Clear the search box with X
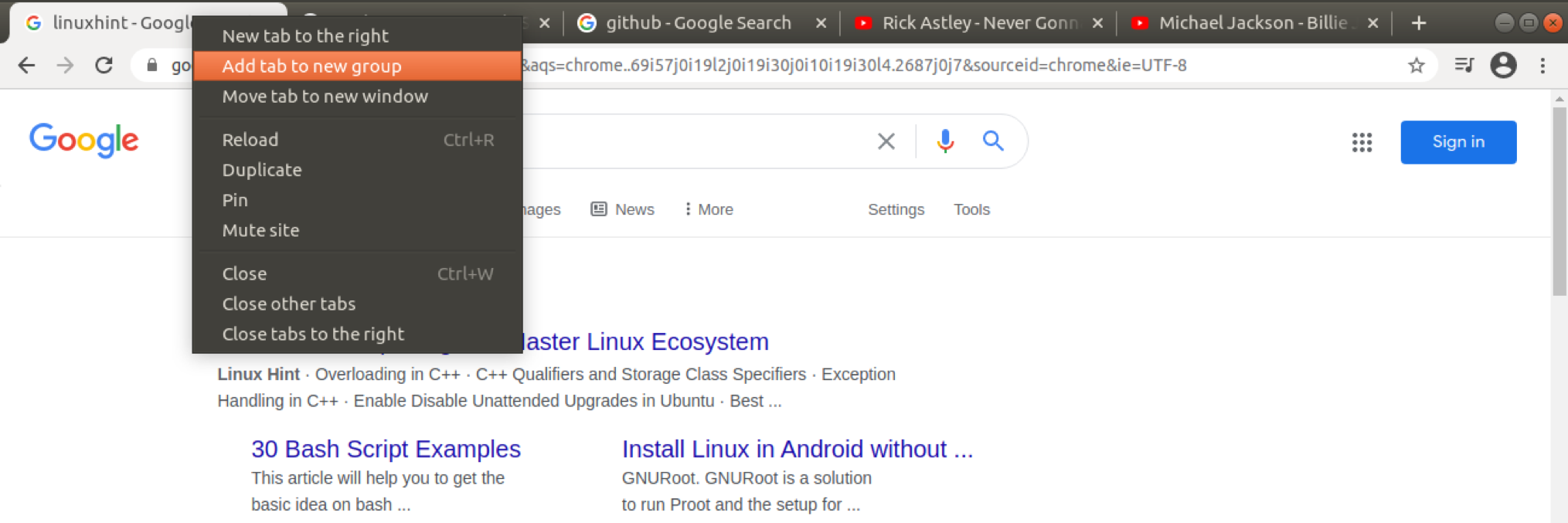 coord(886,141)
